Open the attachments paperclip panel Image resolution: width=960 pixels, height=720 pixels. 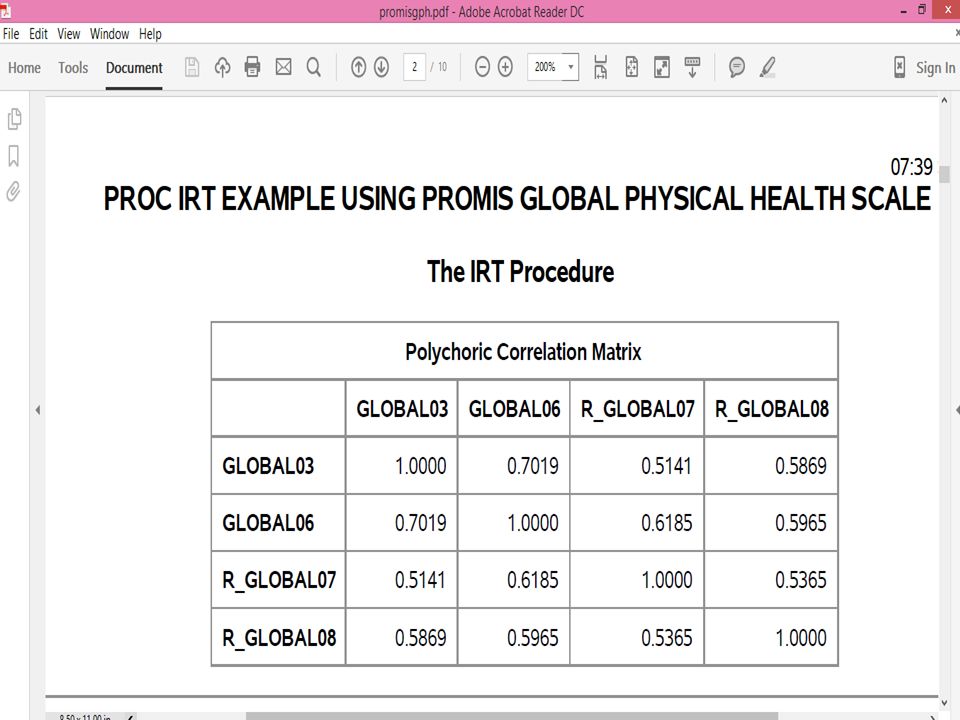point(13,192)
